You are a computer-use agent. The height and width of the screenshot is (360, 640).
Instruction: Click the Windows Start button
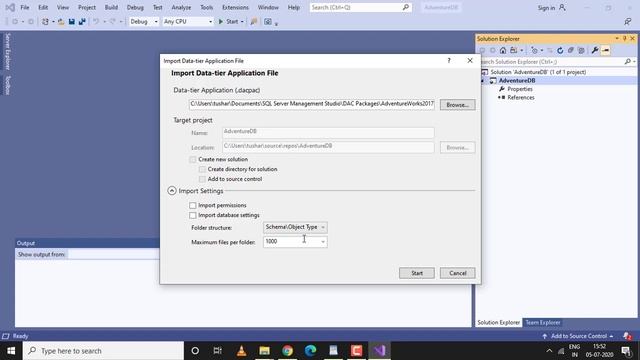11,351
